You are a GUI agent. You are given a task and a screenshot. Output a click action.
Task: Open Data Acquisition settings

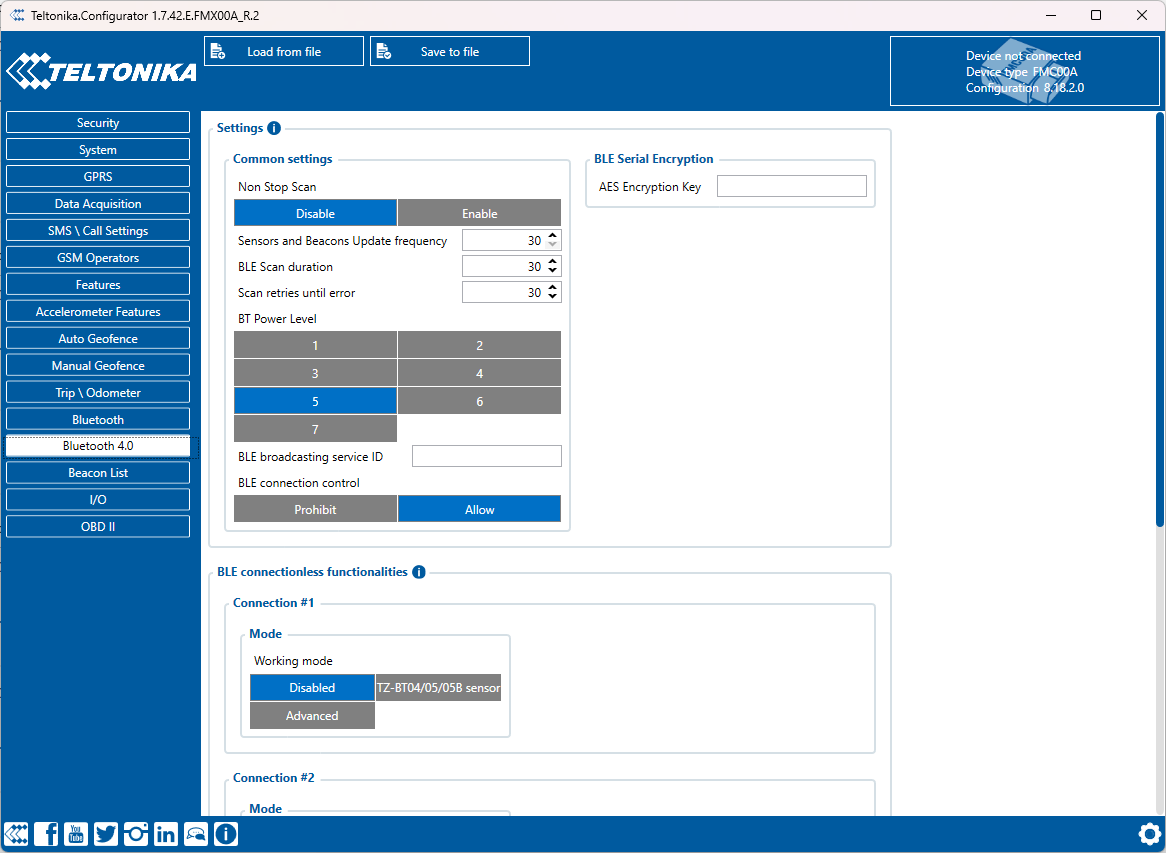pos(98,204)
